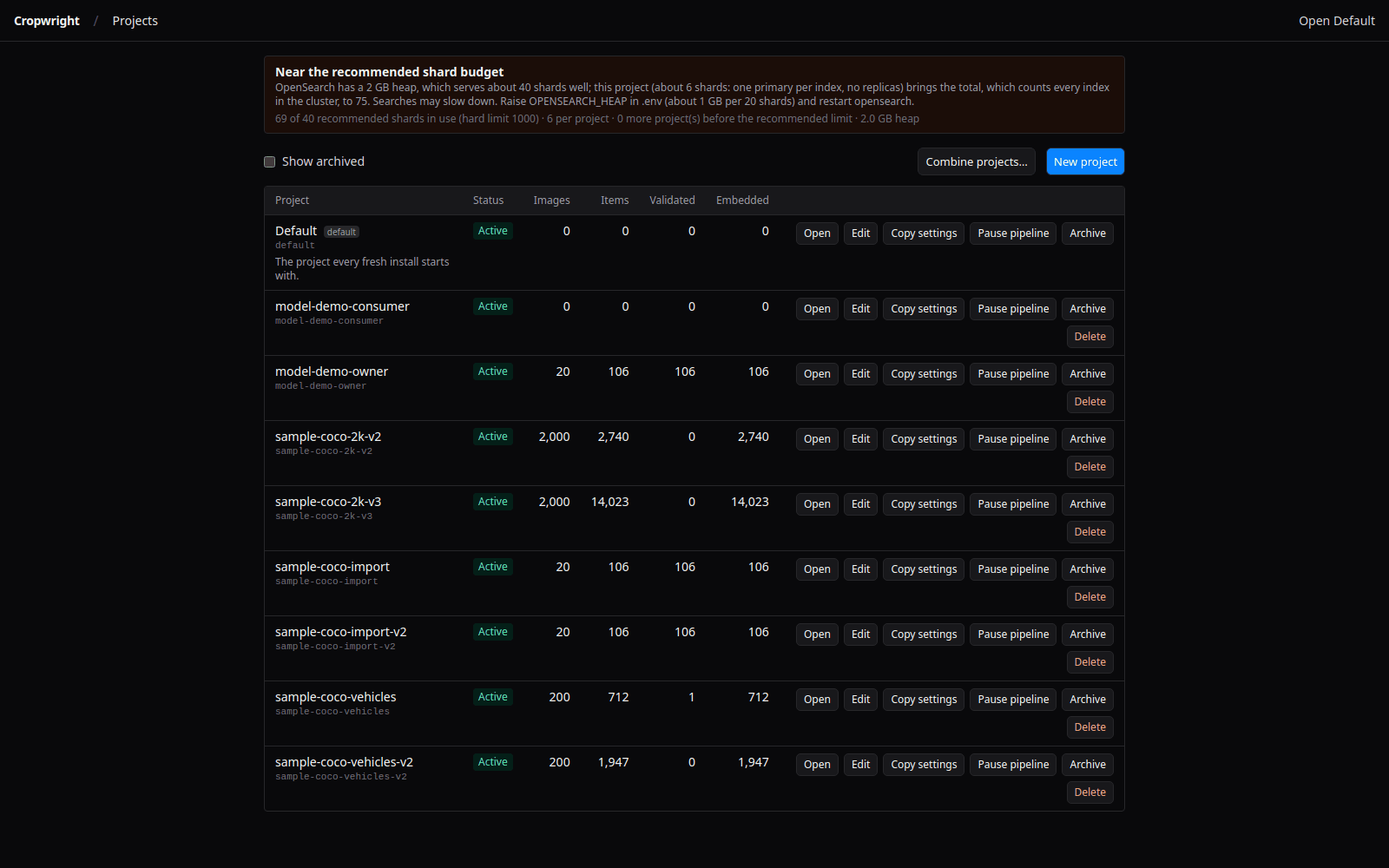Archive the model-demo-consumer project
The width and height of the screenshot is (1389, 868).
click(x=1088, y=309)
